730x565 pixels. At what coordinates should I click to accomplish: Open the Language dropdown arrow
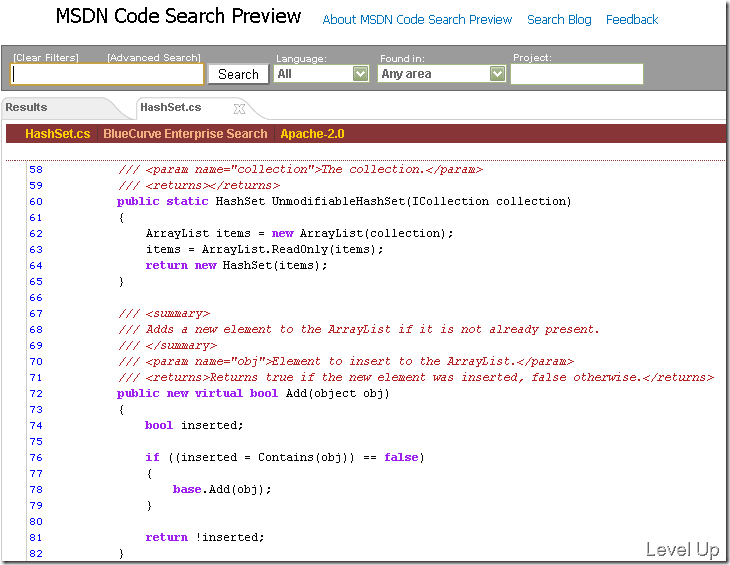[x=360, y=74]
